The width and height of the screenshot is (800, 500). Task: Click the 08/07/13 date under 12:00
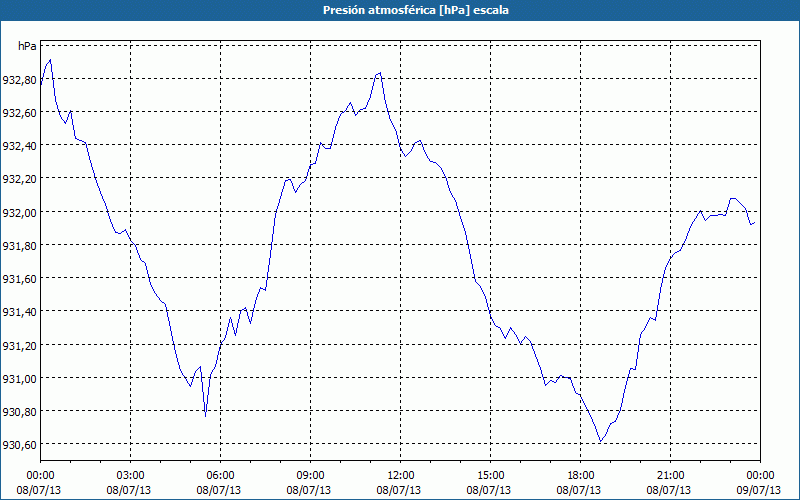398,490
